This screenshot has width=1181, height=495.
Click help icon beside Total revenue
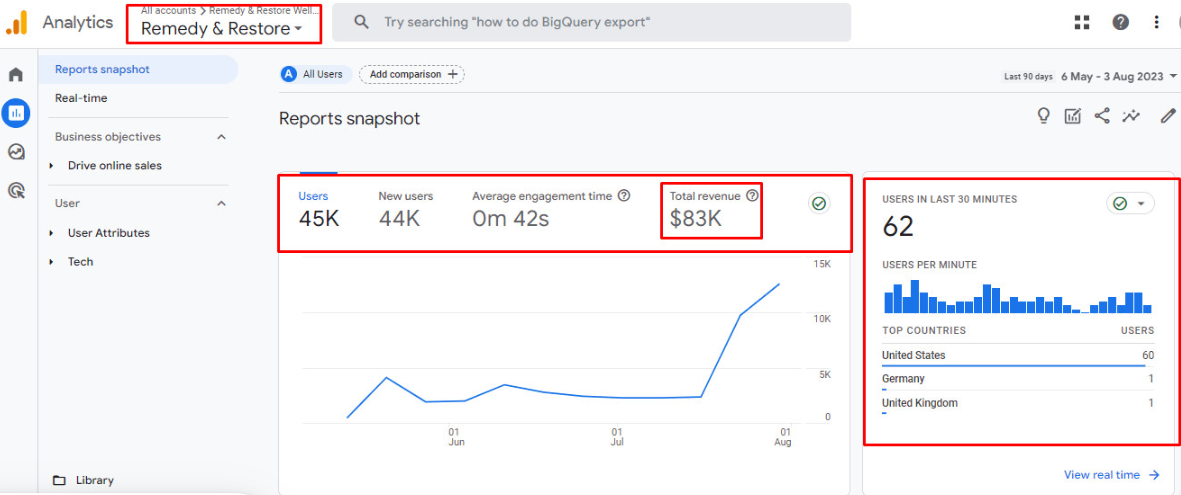pyautogui.click(x=752, y=196)
